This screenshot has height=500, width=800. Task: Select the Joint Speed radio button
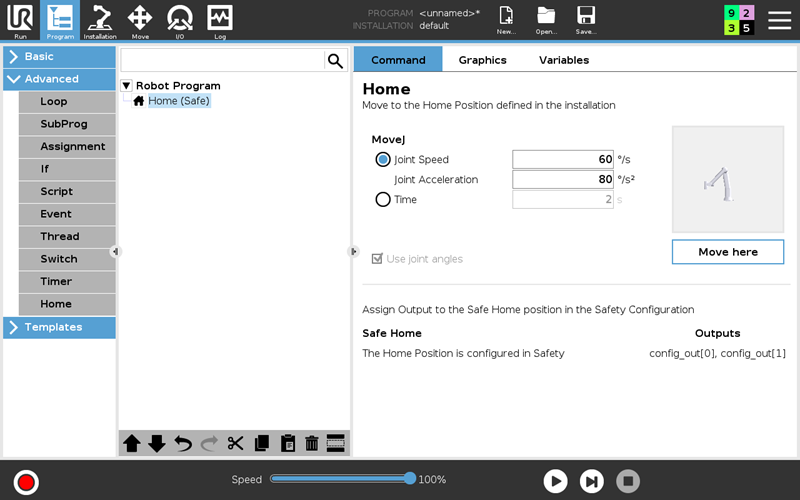point(383,159)
